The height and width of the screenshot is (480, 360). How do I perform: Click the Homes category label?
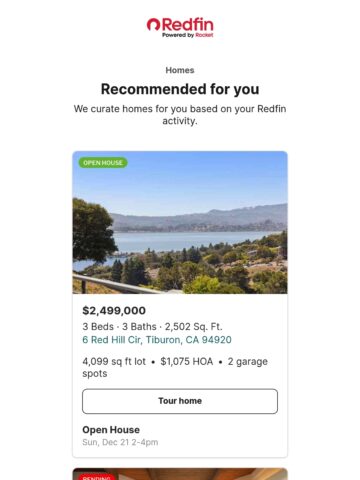coord(180,70)
